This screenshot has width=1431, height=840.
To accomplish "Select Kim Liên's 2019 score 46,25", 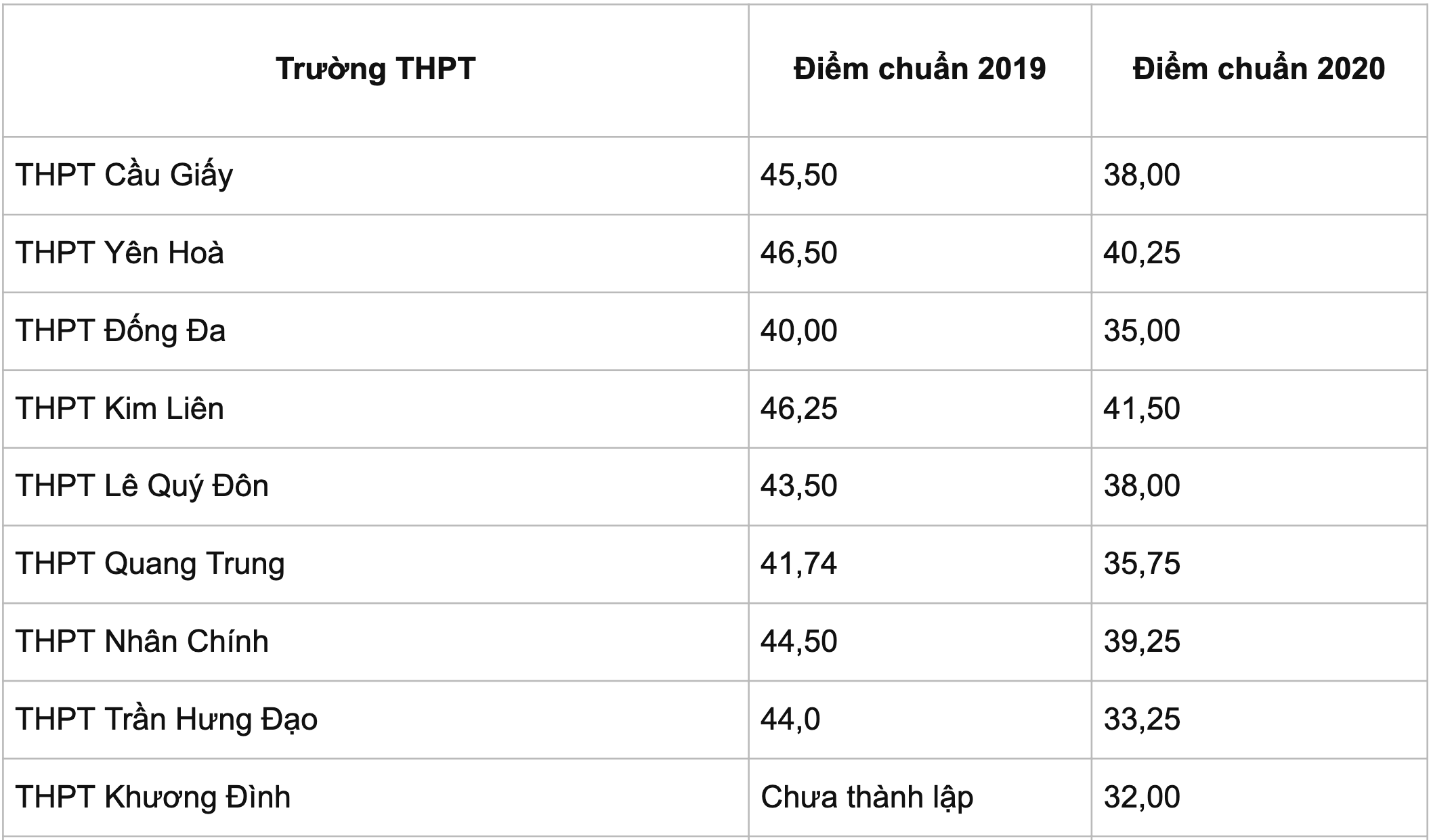I will click(798, 409).
